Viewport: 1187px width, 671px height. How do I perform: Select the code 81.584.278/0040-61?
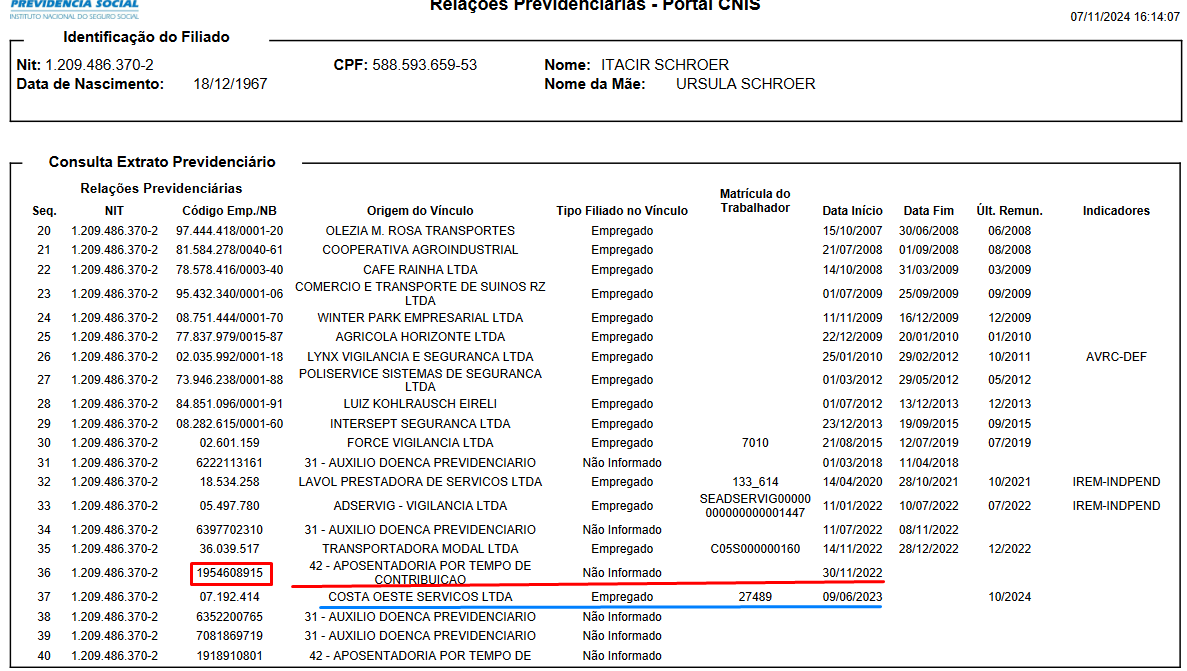click(x=229, y=250)
